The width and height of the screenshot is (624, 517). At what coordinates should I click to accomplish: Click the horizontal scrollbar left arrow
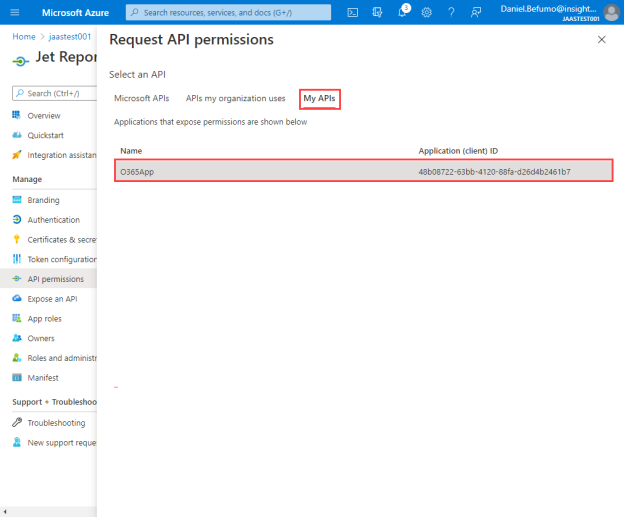coord(5,511)
